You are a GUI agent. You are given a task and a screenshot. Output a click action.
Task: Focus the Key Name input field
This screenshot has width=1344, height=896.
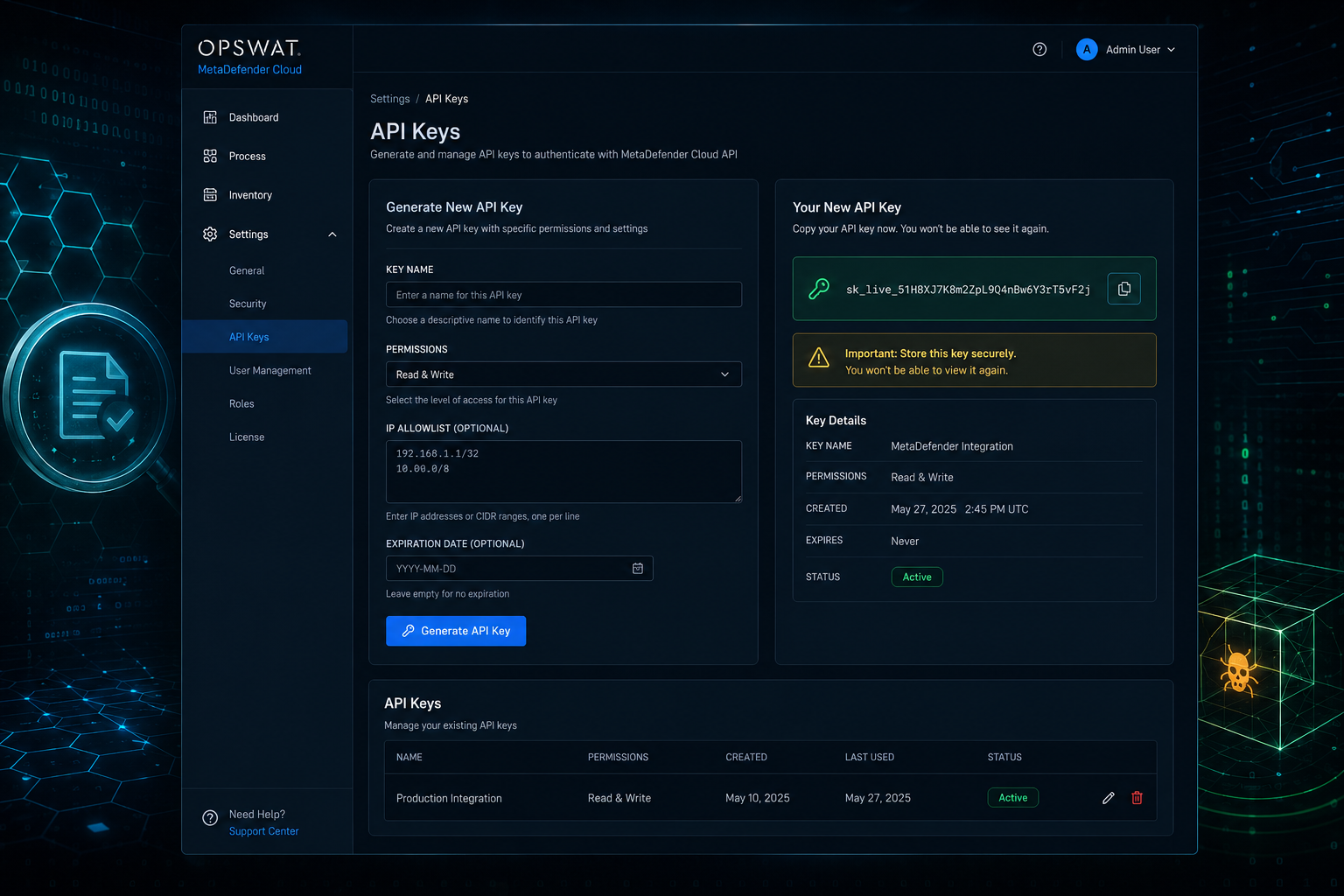563,295
